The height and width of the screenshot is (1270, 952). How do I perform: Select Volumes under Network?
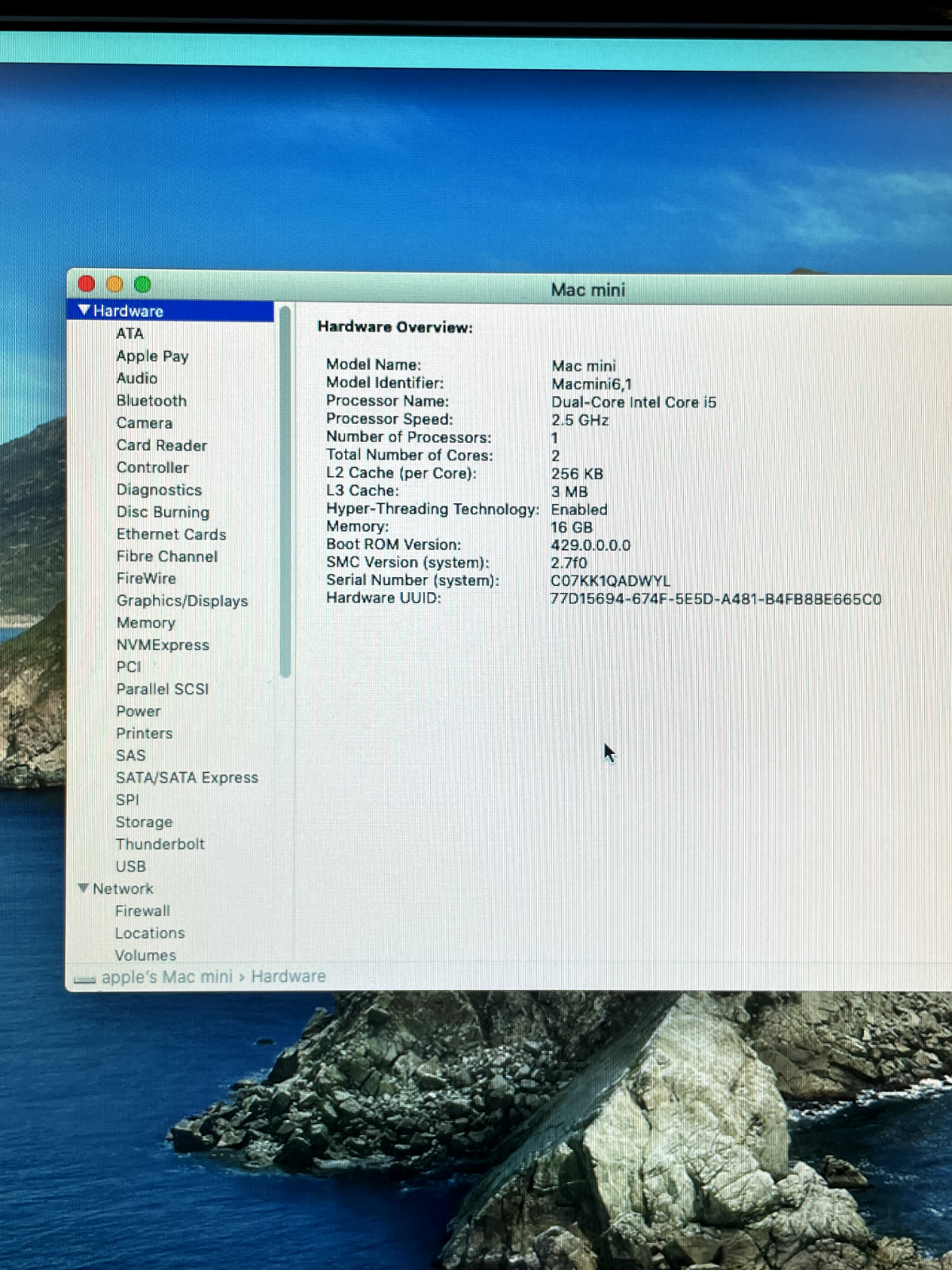145,955
